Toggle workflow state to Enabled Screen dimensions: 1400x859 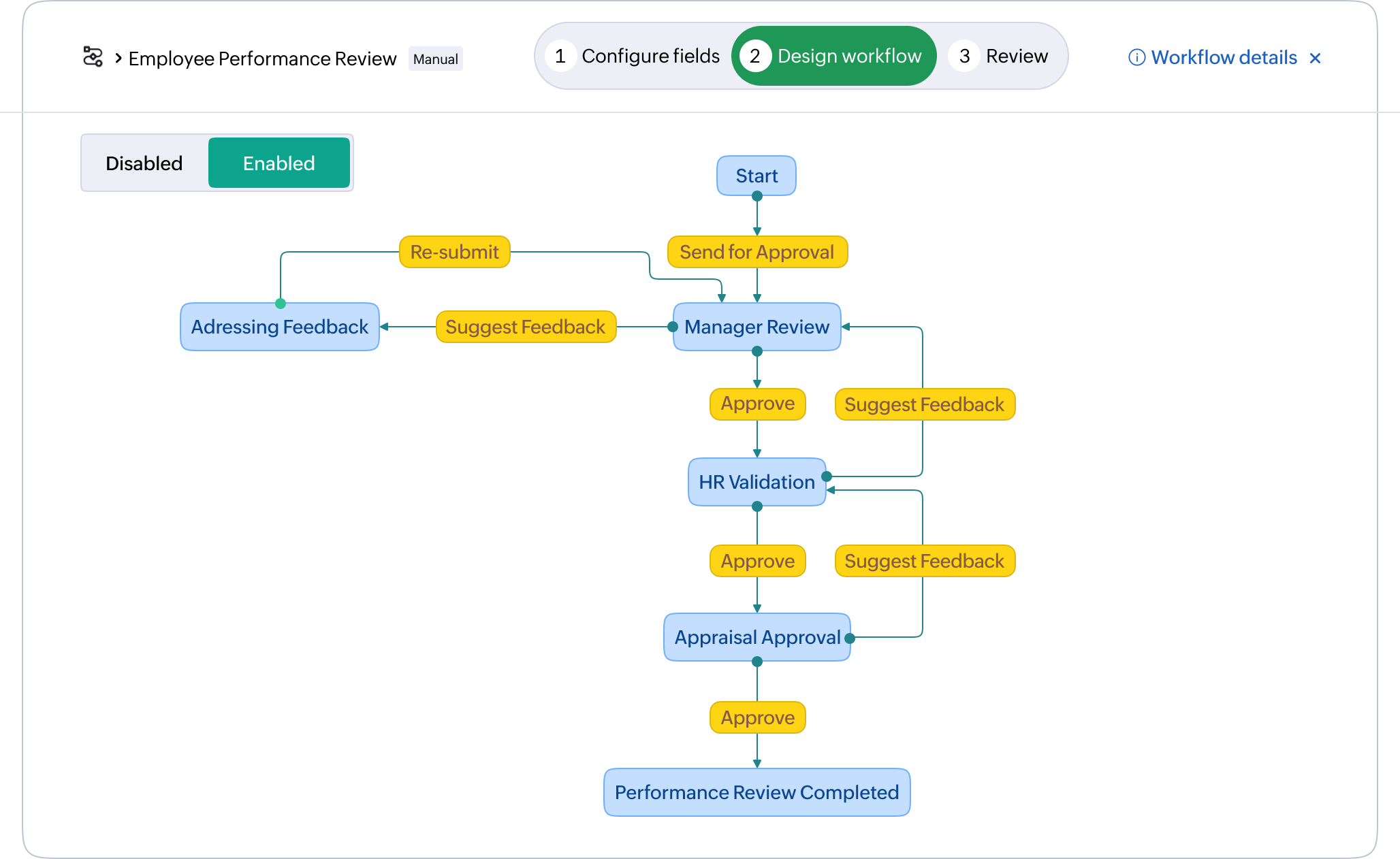pyautogui.click(x=279, y=163)
